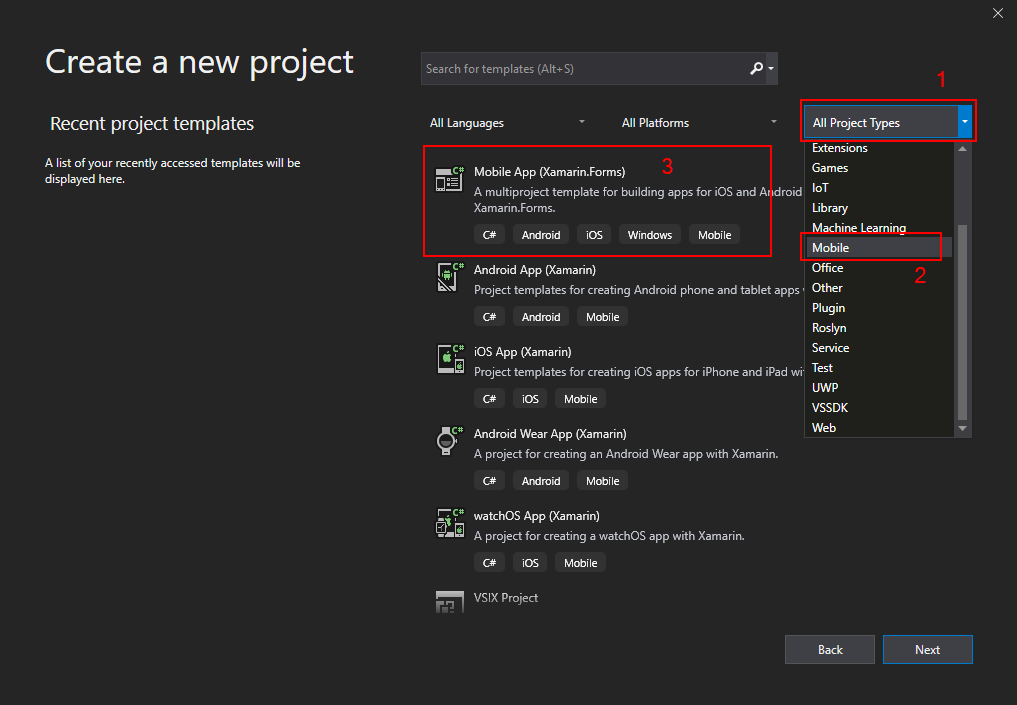This screenshot has height=705, width=1017.
Task: Click the Next button
Action: (927, 649)
